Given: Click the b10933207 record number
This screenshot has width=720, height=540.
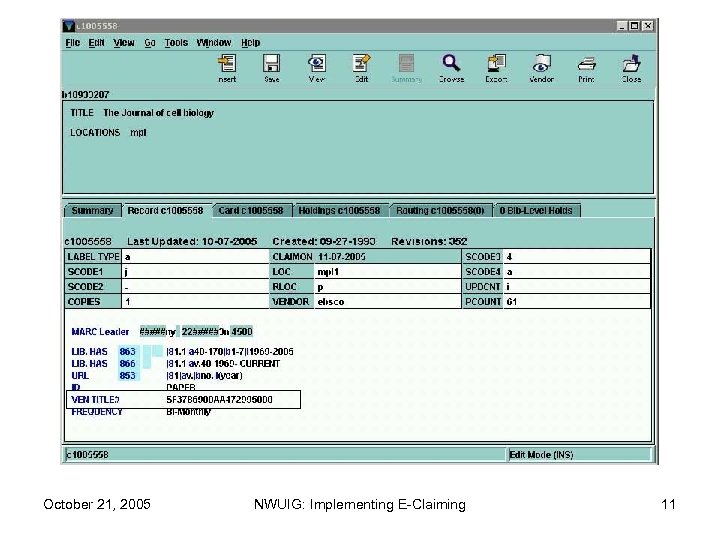Looking at the screenshot, I should click(86, 95).
